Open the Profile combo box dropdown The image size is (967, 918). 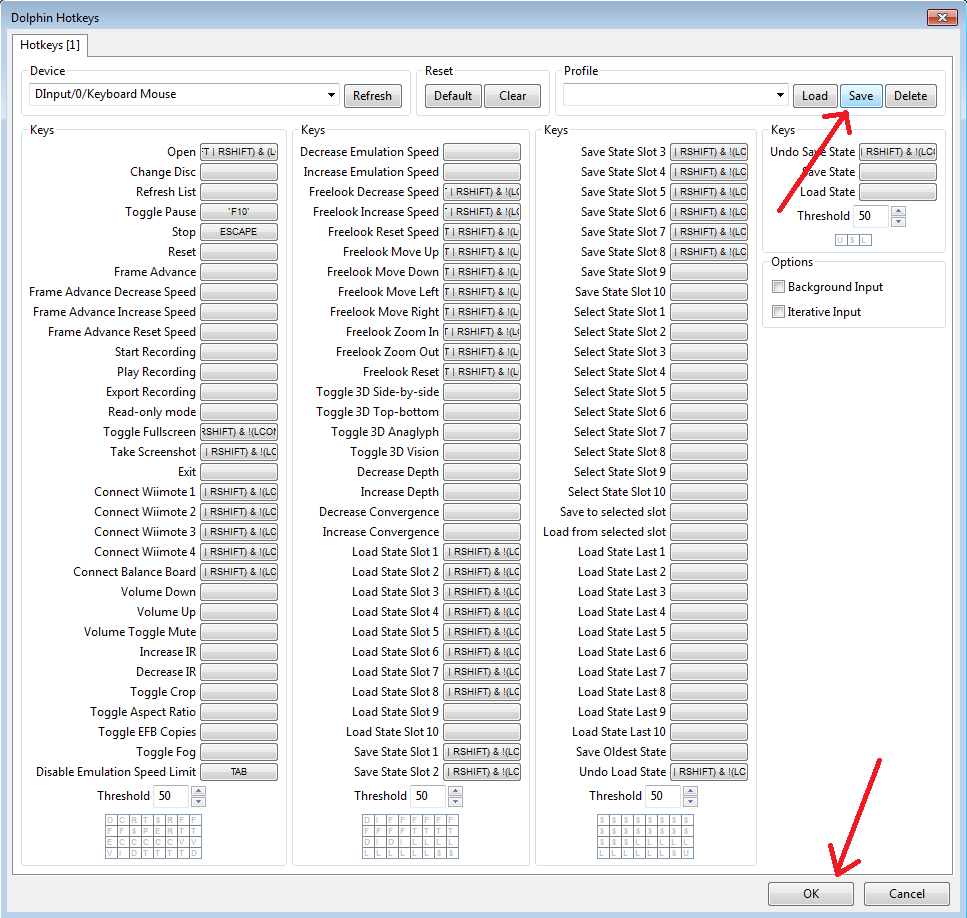coord(780,95)
